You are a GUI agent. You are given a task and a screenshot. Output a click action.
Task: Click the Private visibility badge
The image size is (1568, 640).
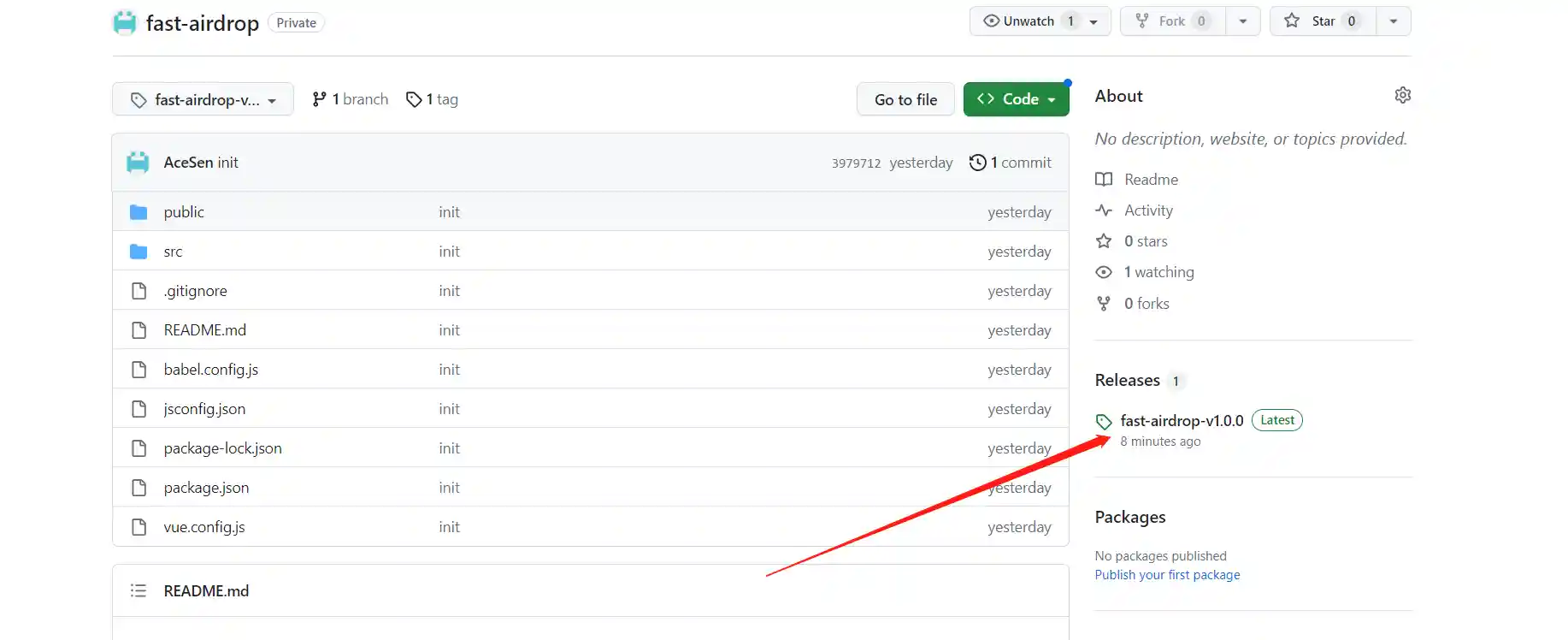click(x=297, y=23)
